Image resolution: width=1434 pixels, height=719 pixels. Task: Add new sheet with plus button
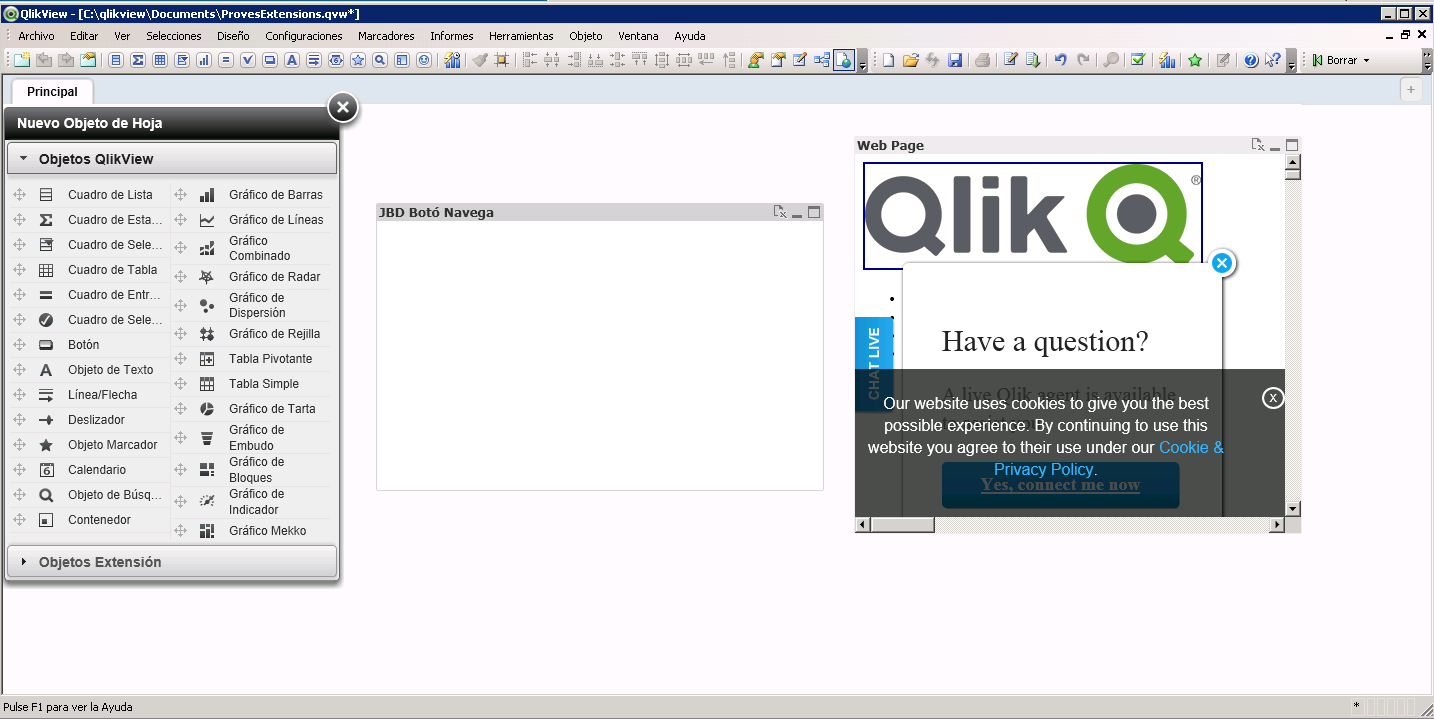click(x=1411, y=89)
